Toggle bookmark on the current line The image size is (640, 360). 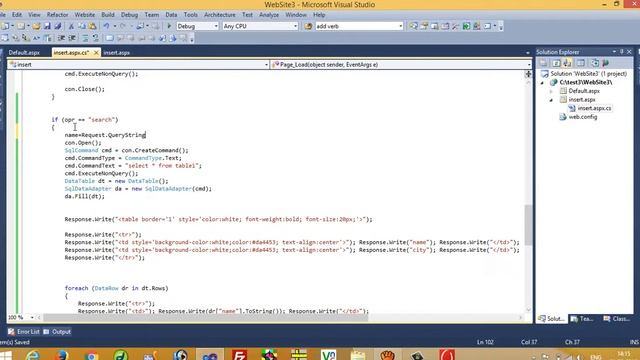click(x=109, y=38)
